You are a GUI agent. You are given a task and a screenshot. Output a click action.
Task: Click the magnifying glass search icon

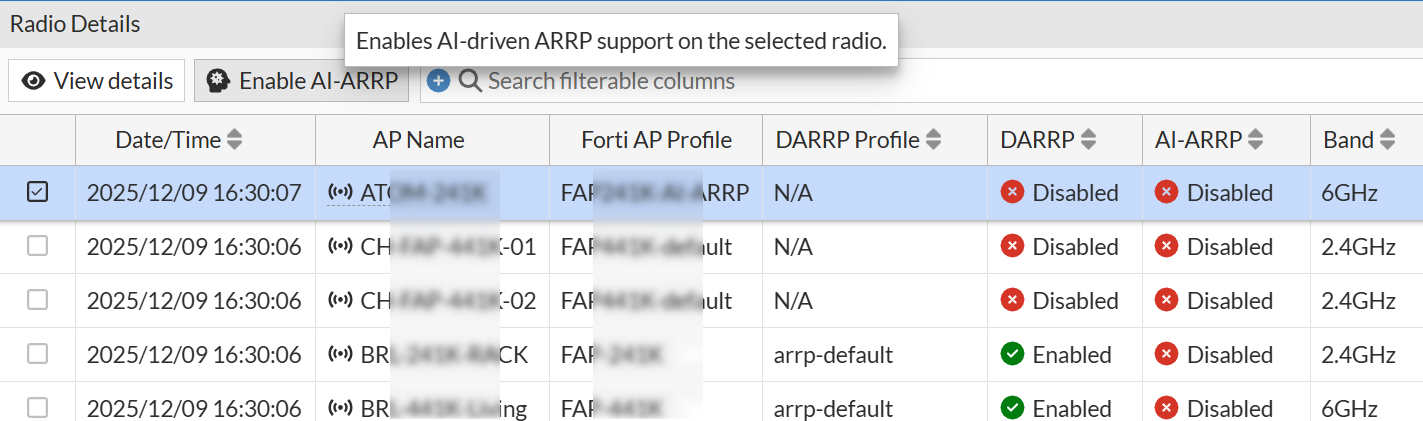[469, 81]
